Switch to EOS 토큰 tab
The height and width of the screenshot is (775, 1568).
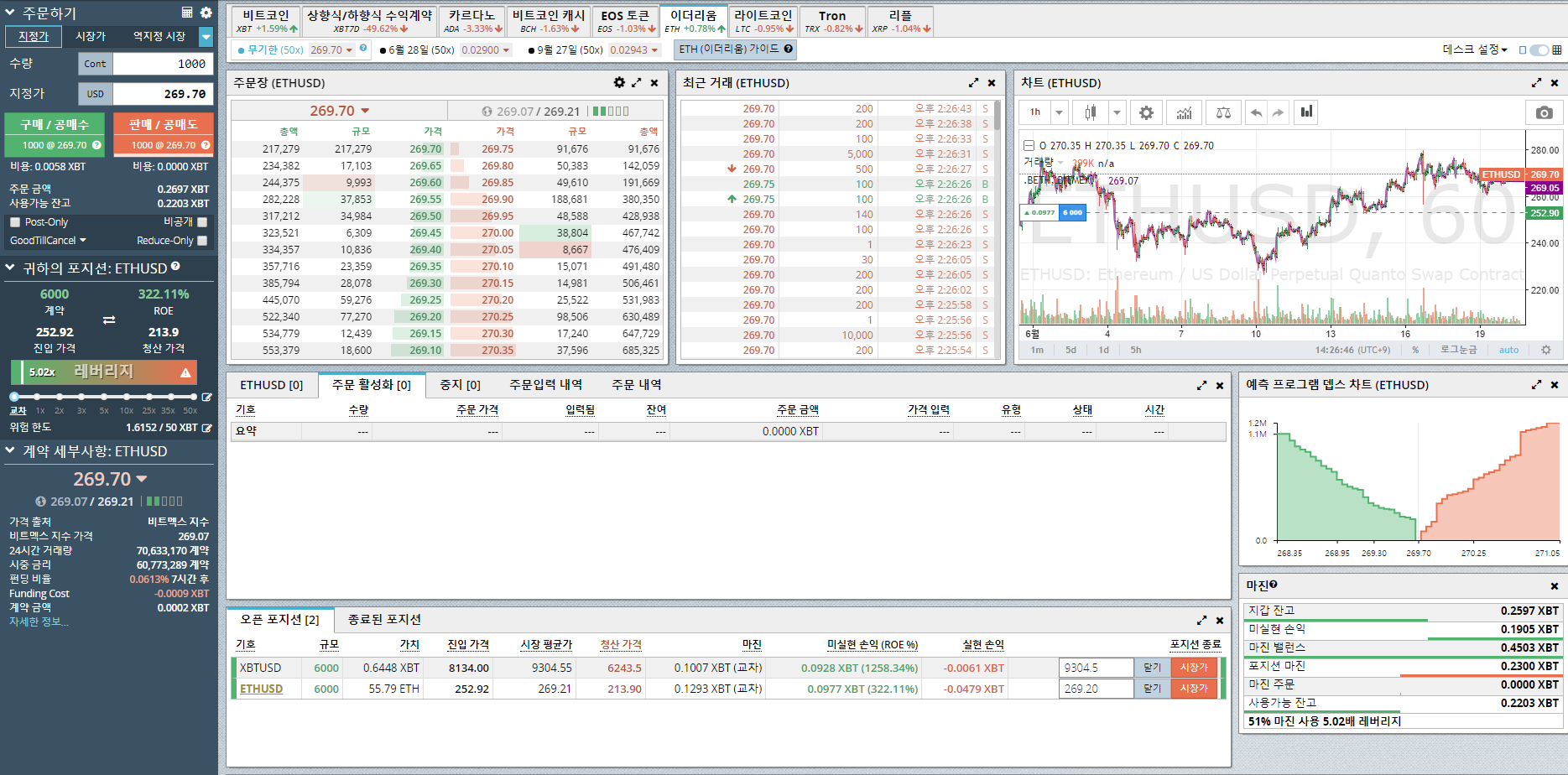coord(625,21)
